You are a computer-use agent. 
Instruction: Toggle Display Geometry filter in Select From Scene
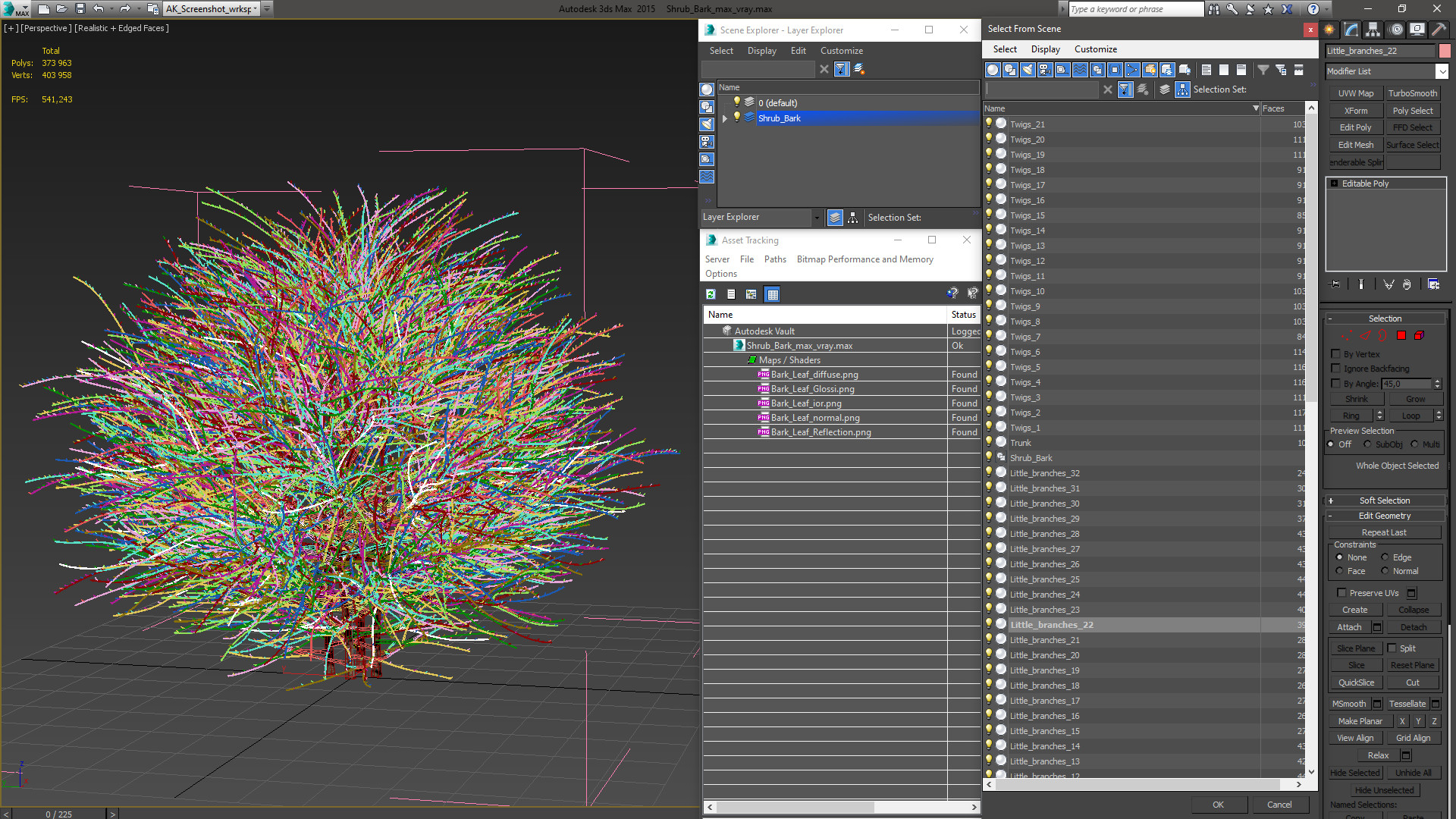[993, 70]
